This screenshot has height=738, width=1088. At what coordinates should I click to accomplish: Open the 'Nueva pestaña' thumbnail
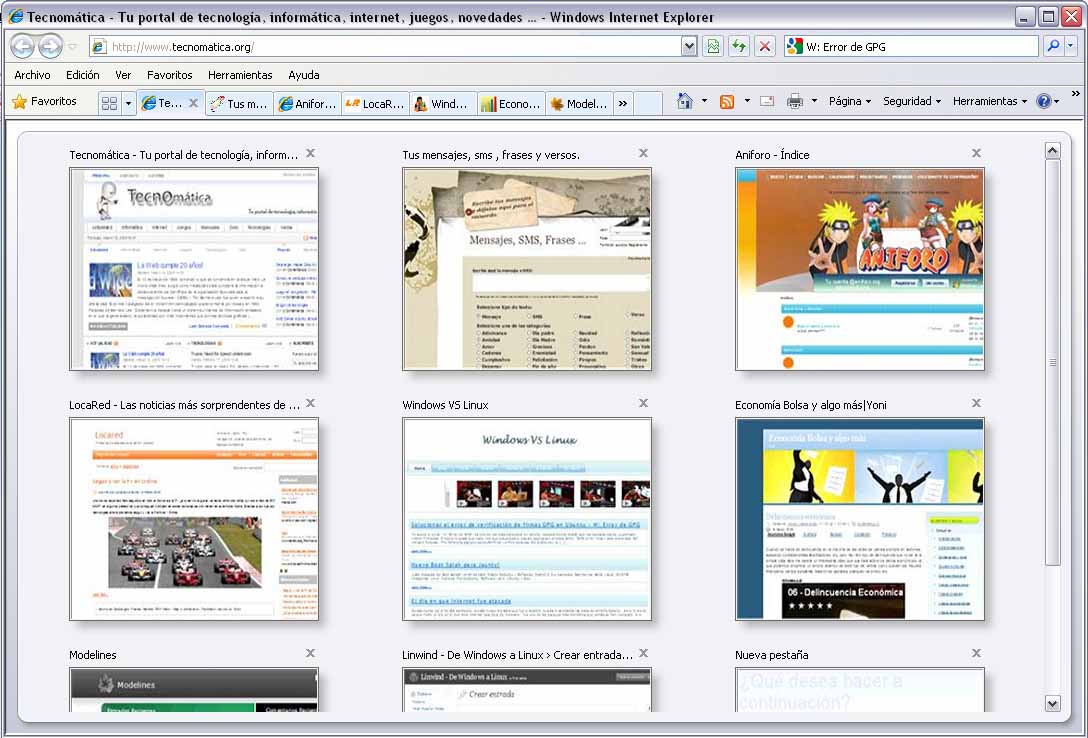[860, 689]
